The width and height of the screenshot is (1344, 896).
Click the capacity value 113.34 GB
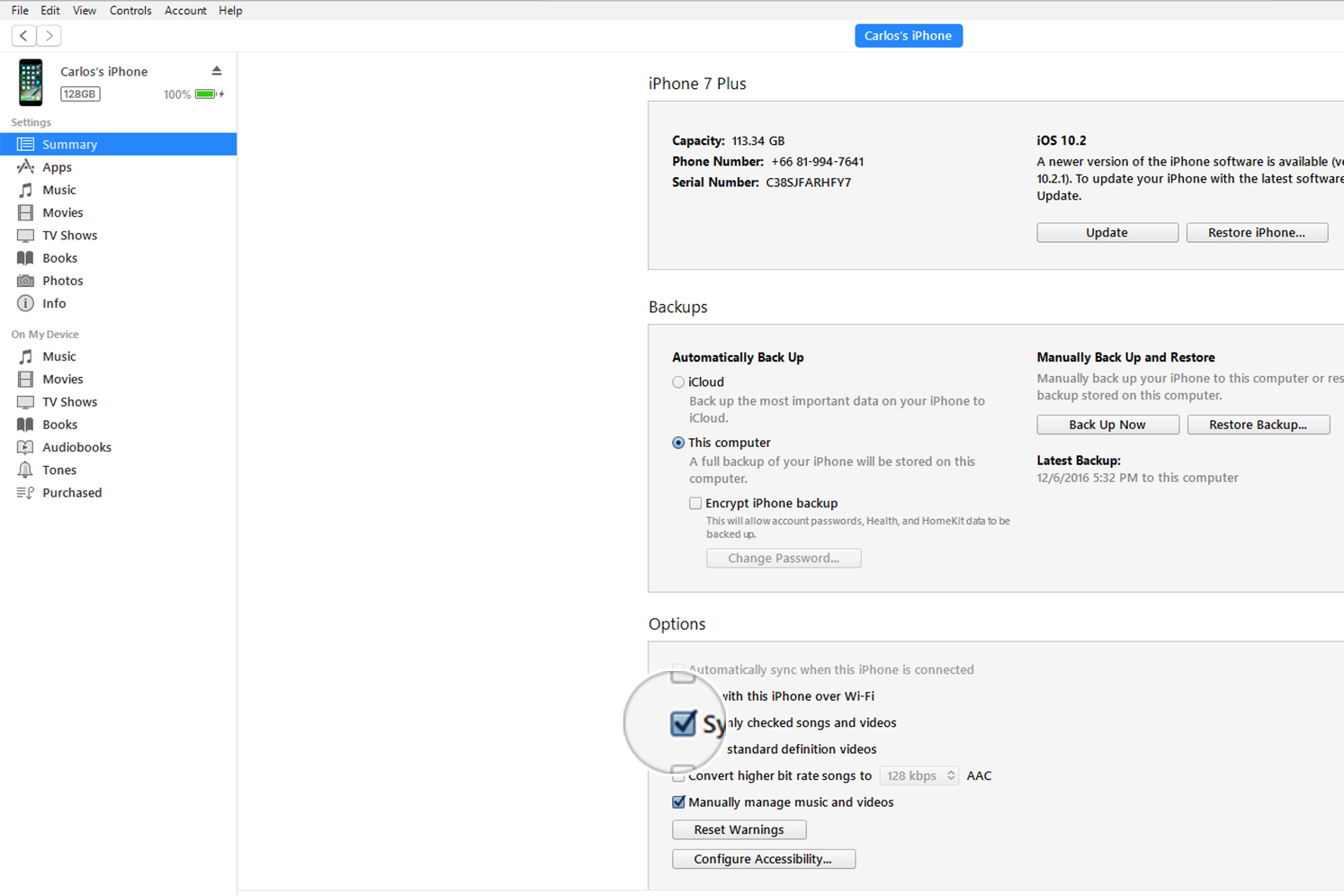[x=757, y=141]
